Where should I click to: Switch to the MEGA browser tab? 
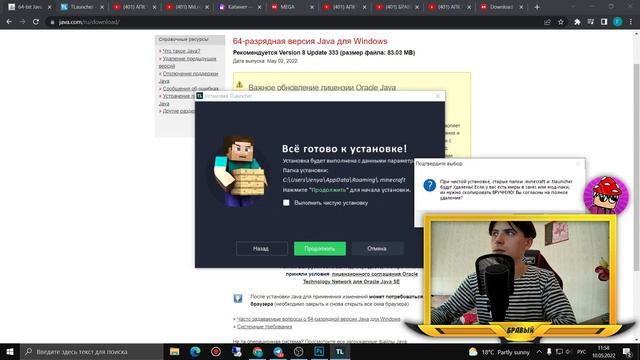pyautogui.click(x=291, y=7)
